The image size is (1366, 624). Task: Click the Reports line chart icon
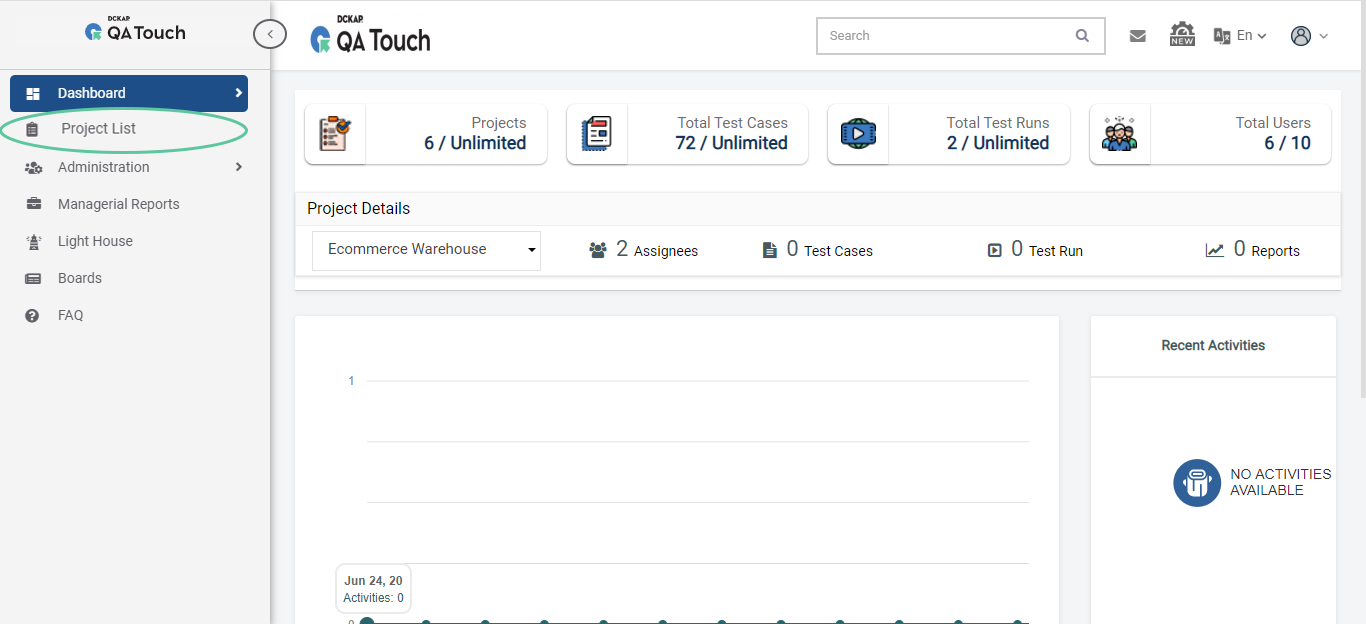coord(1215,251)
